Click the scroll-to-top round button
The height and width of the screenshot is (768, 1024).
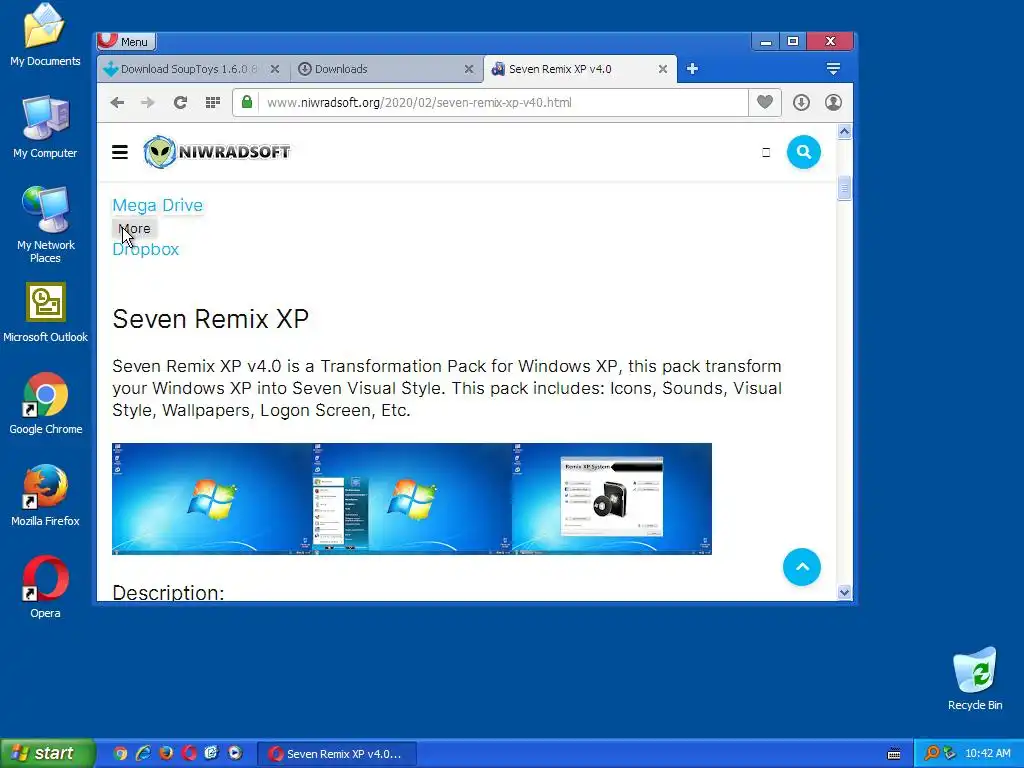click(802, 567)
